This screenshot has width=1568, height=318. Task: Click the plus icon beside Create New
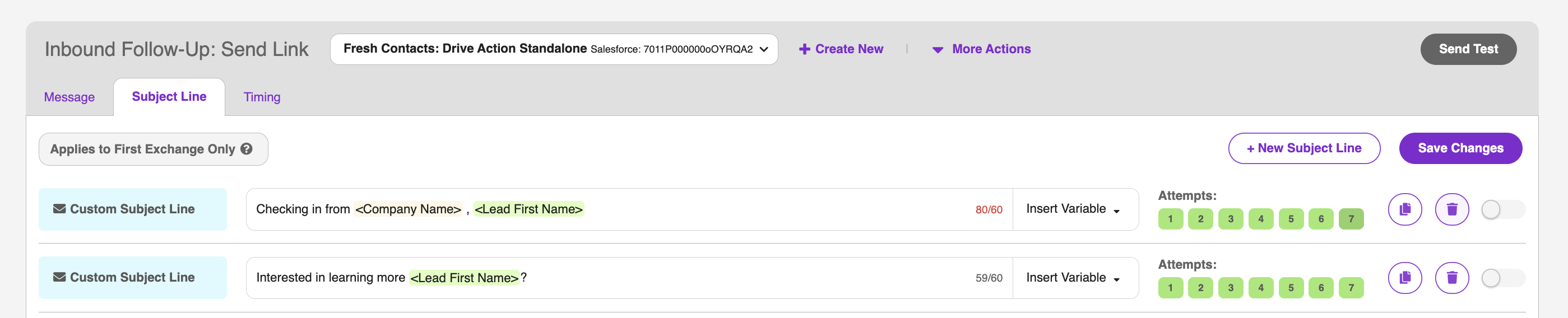click(x=804, y=49)
